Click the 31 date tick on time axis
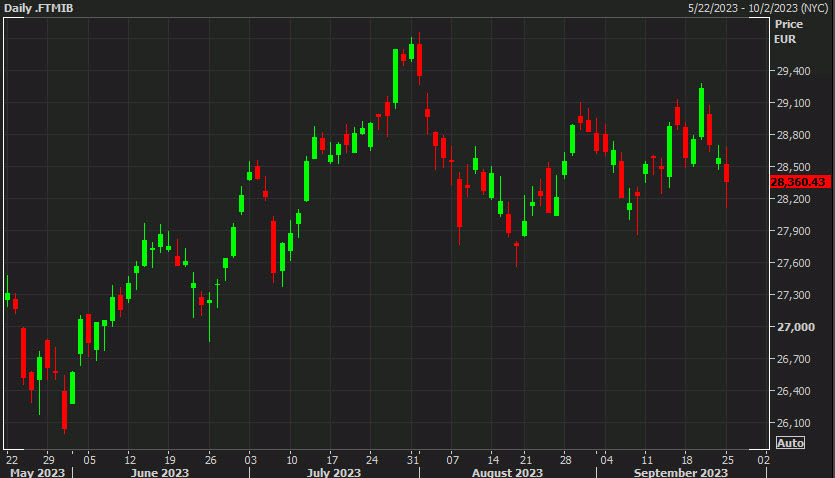The image size is (835, 478). pos(411,460)
